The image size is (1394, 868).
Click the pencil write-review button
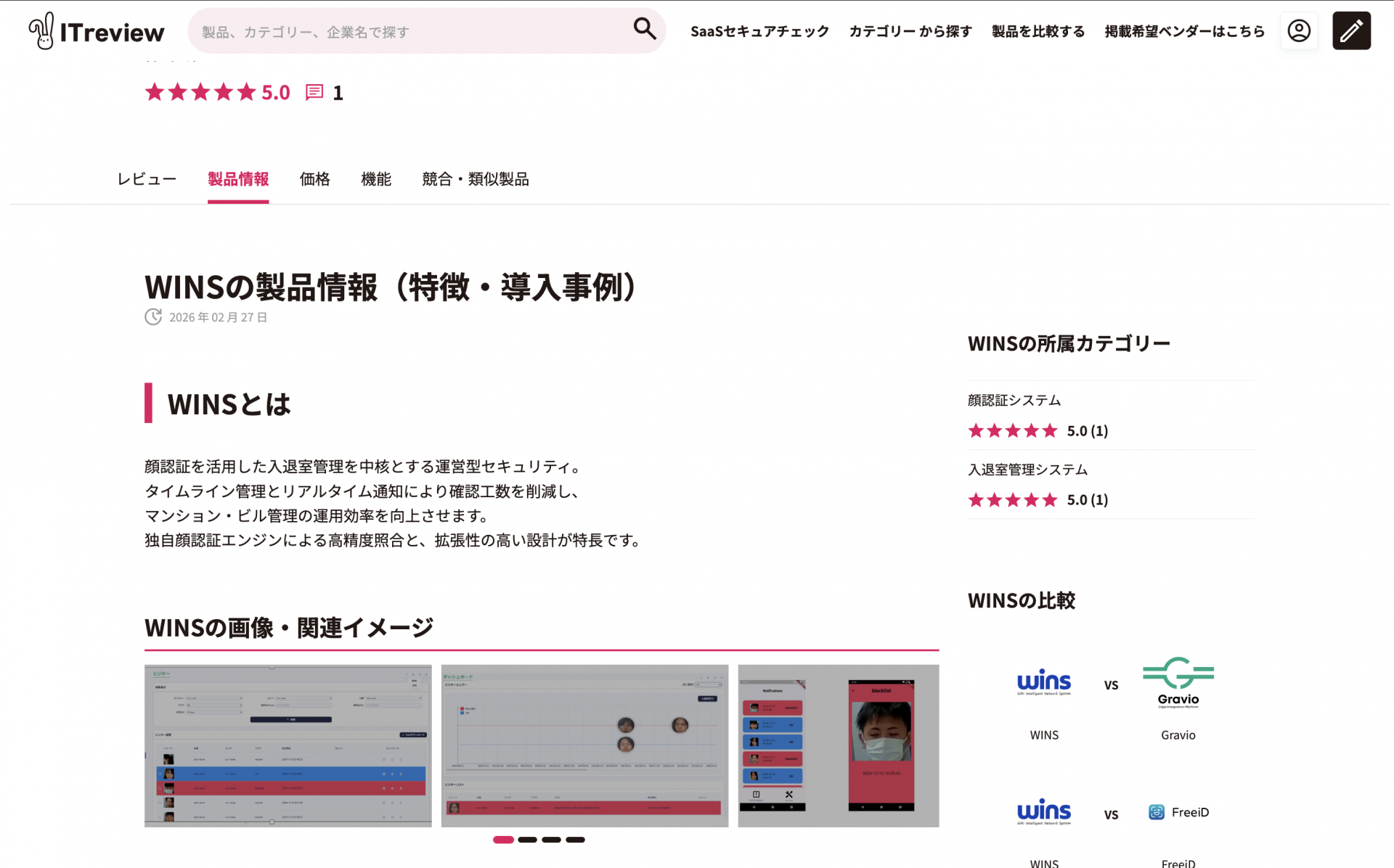(x=1351, y=30)
